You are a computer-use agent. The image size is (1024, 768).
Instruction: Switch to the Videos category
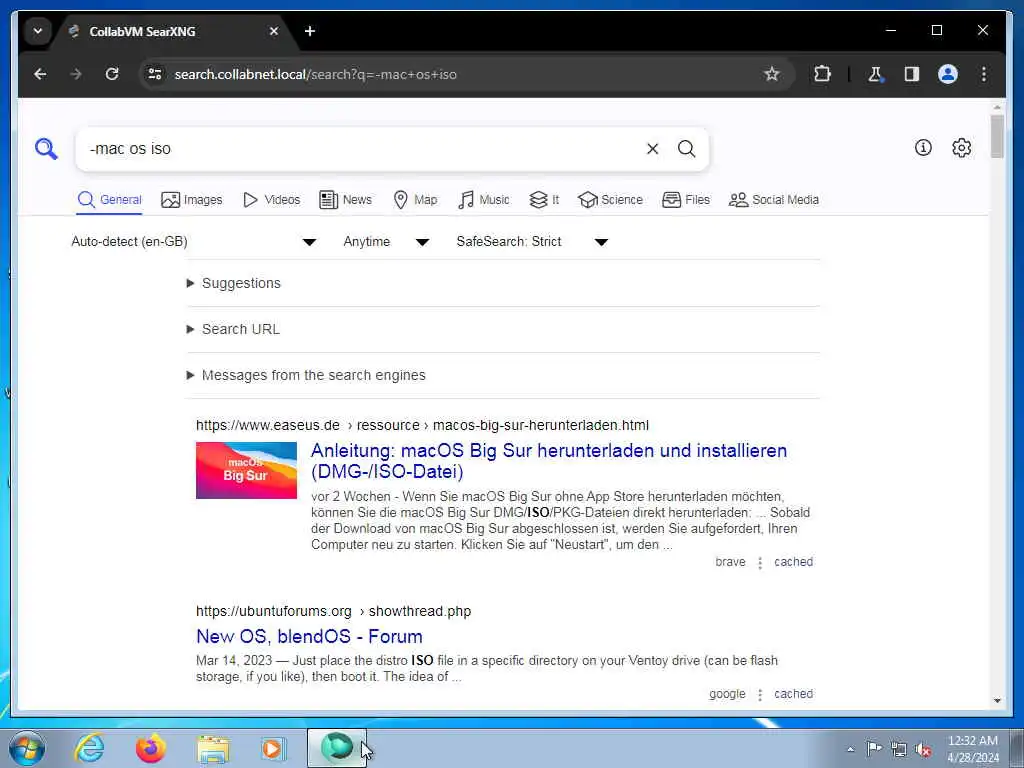click(271, 200)
